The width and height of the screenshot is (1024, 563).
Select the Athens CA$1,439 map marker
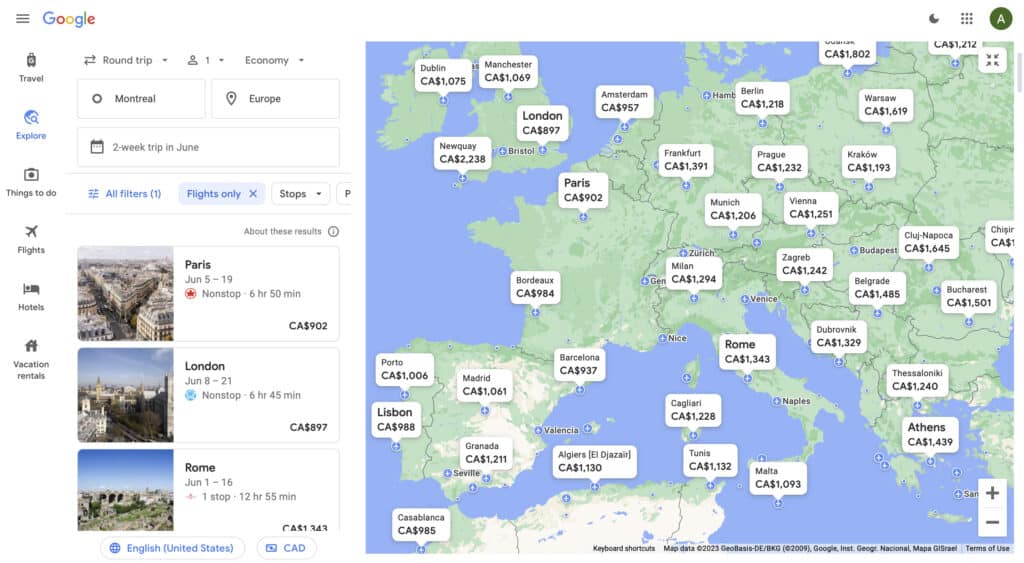point(929,435)
